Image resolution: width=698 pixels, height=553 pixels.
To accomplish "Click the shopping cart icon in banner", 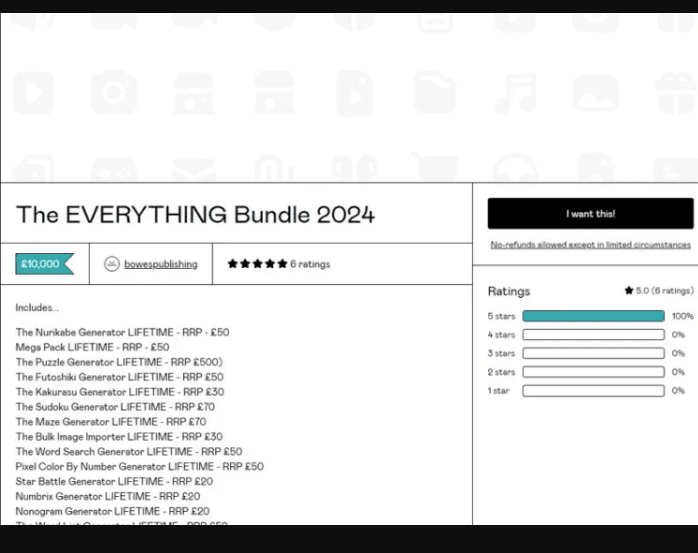I will (434, 170).
